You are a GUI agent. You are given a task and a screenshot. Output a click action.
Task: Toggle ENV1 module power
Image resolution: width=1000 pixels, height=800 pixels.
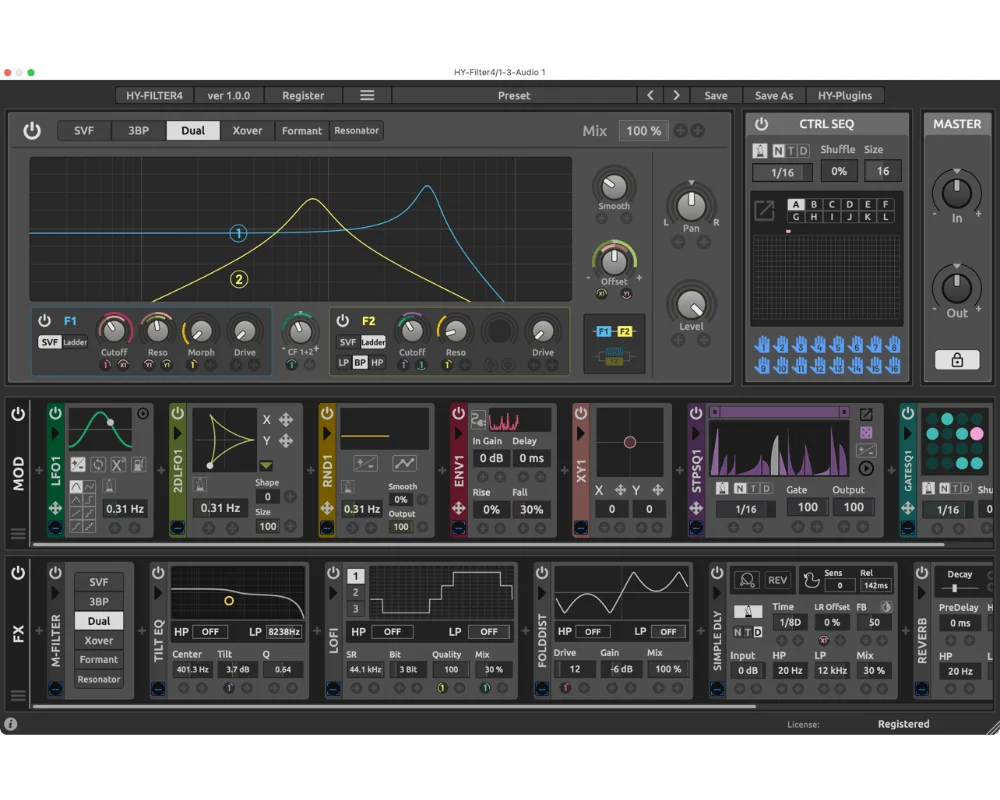pos(458,413)
